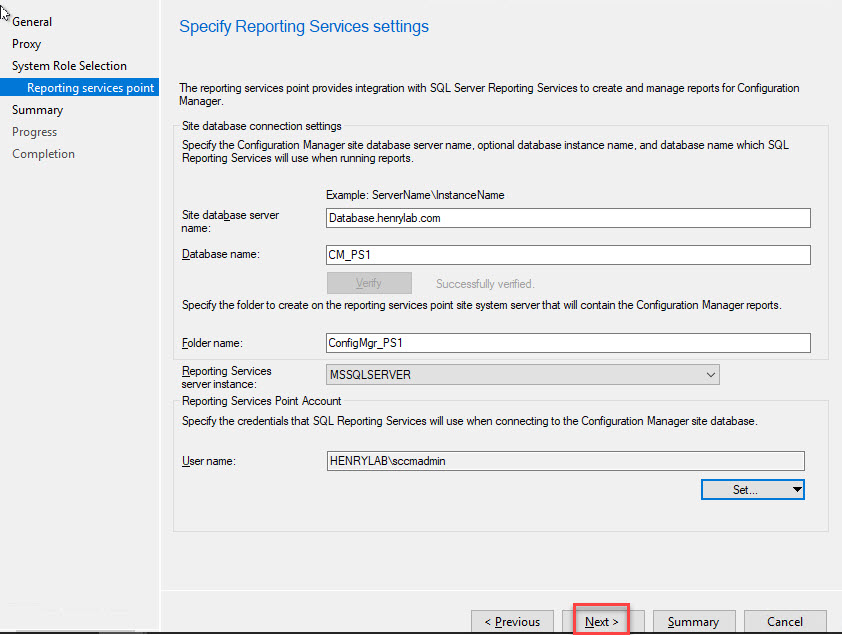Cancel the wizard
Image resolution: width=842 pixels, height=635 pixels.
point(785,621)
